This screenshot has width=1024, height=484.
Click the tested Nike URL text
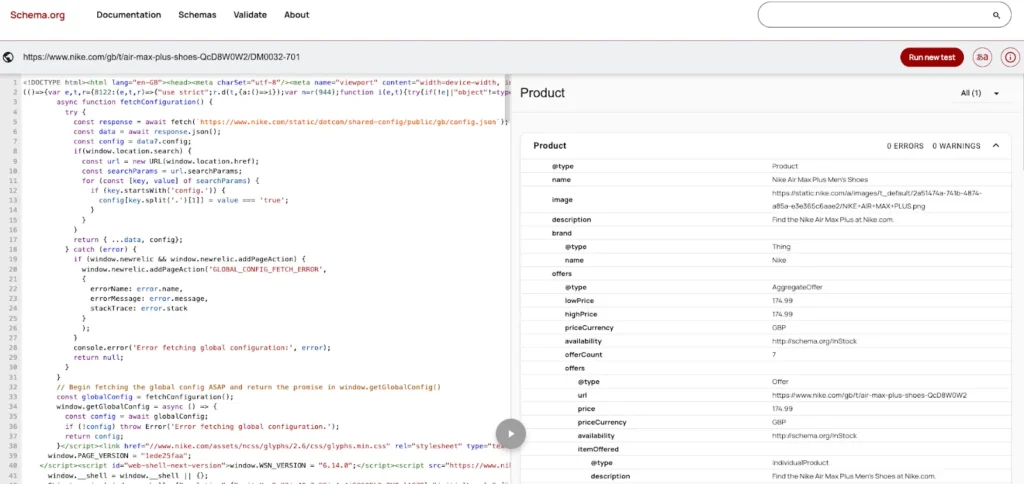point(161,57)
